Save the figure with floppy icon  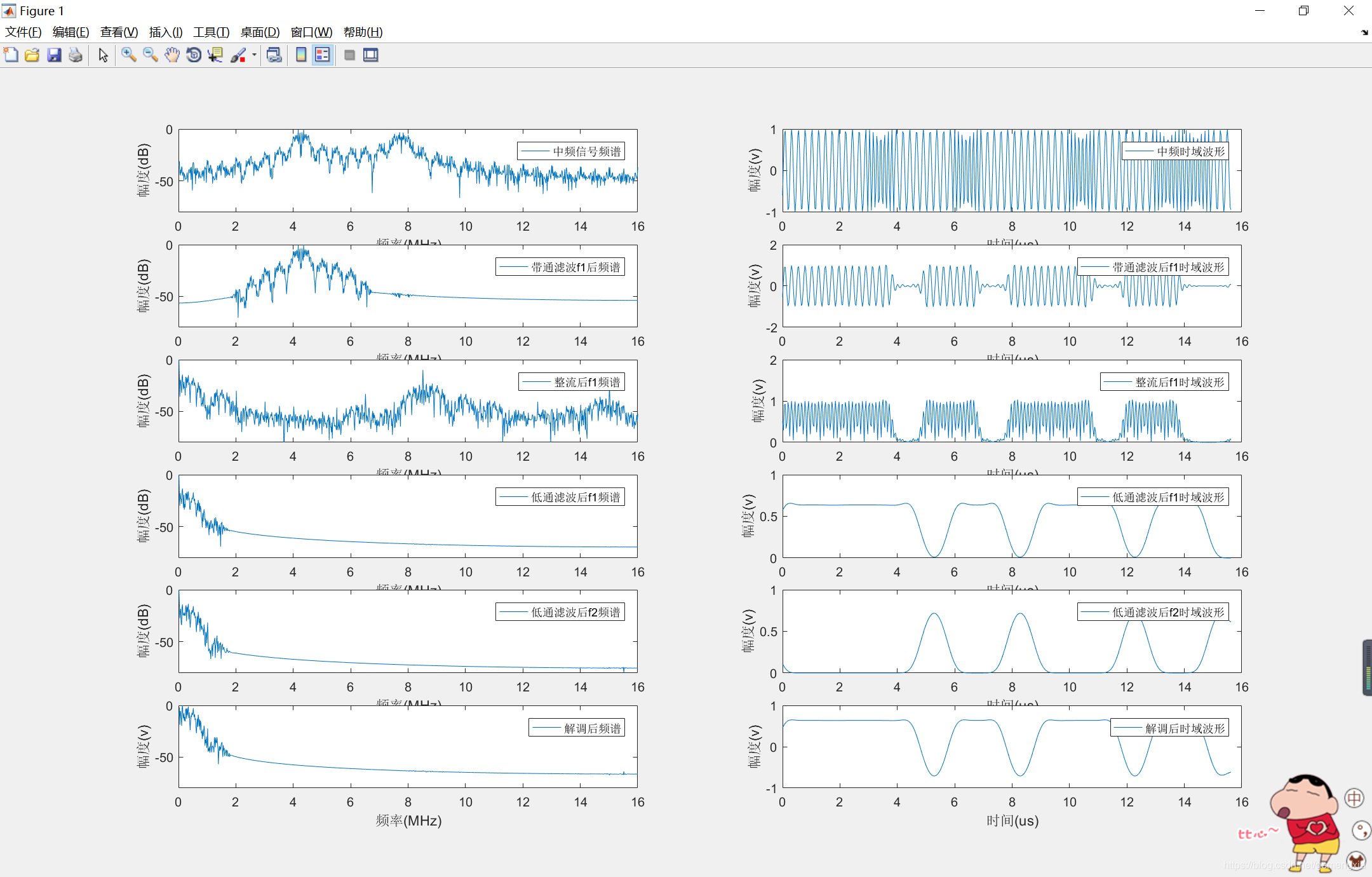[x=54, y=55]
